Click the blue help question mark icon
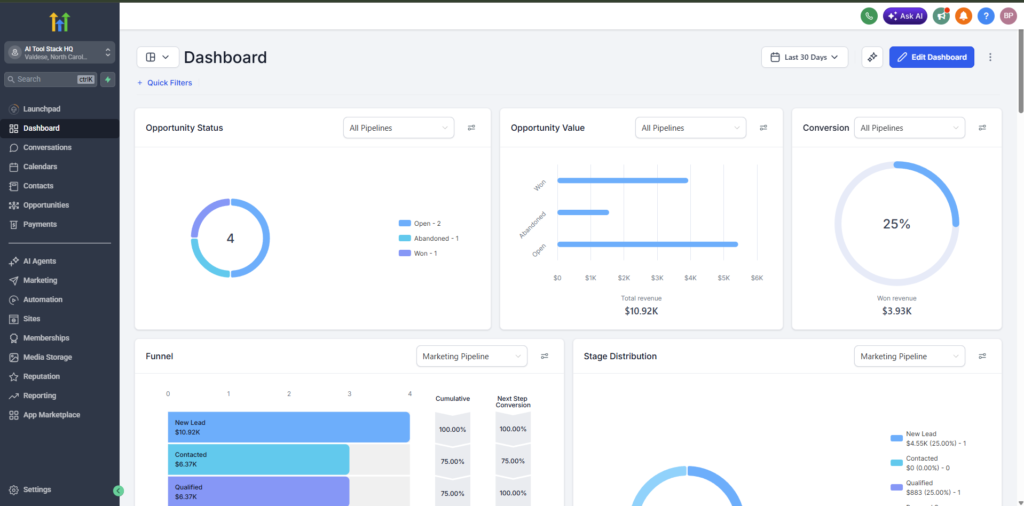Screen dimensions: 1024x506 pyautogui.click(x=986, y=16)
